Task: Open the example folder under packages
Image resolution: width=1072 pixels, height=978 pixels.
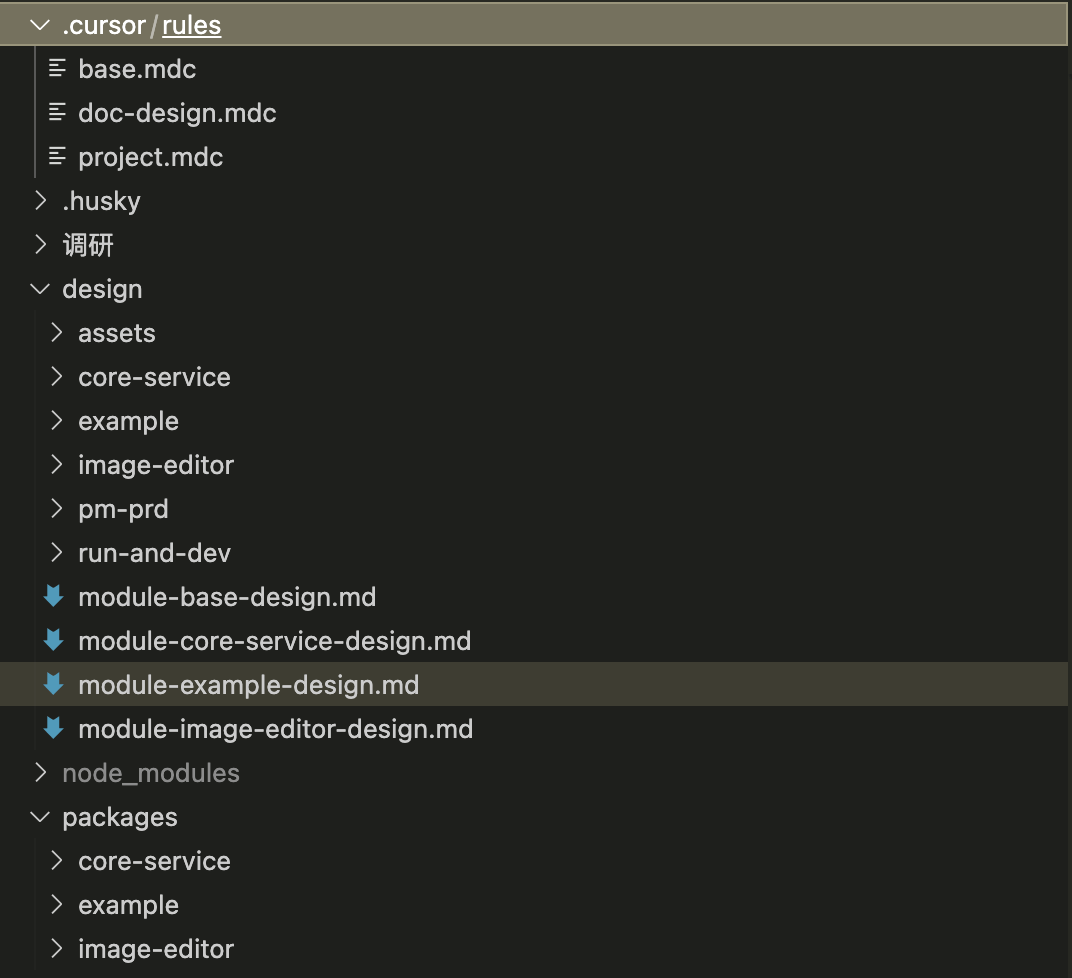Action: [128, 905]
